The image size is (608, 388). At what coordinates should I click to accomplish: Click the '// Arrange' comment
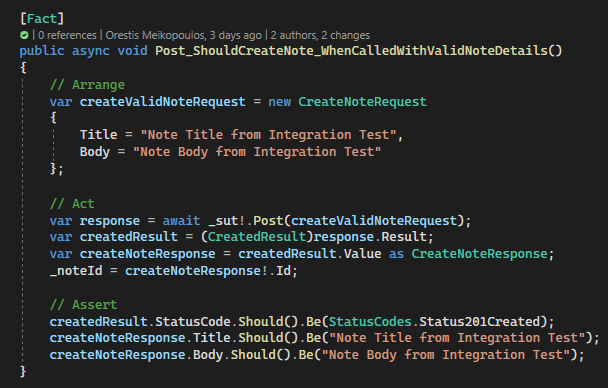pos(87,84)
